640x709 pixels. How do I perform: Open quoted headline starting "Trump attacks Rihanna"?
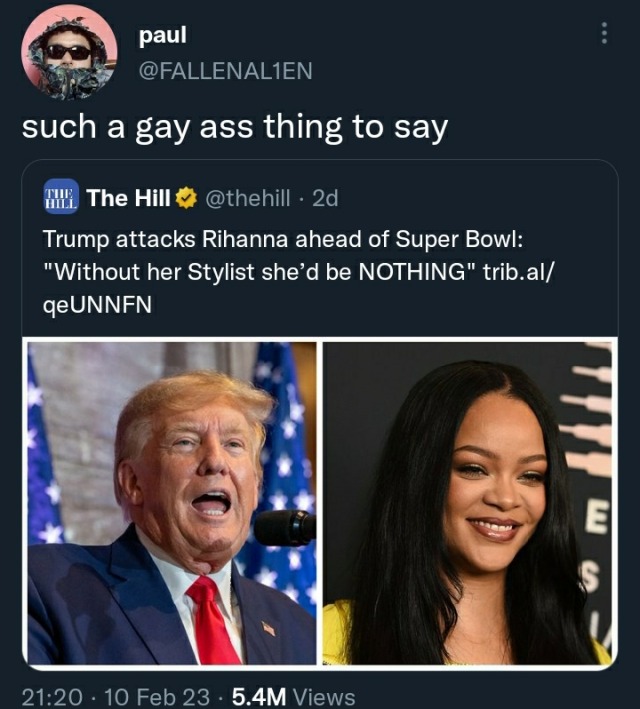point(298,271)
